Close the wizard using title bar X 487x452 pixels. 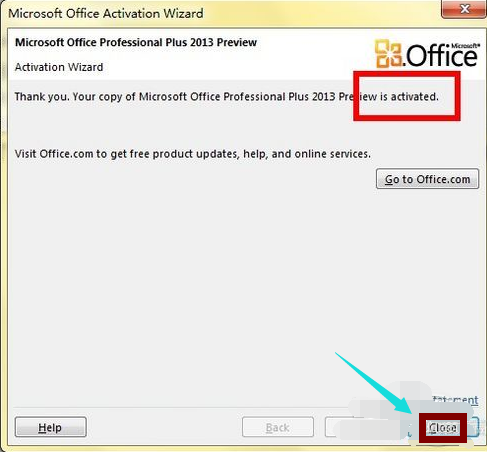coord(464,9)
